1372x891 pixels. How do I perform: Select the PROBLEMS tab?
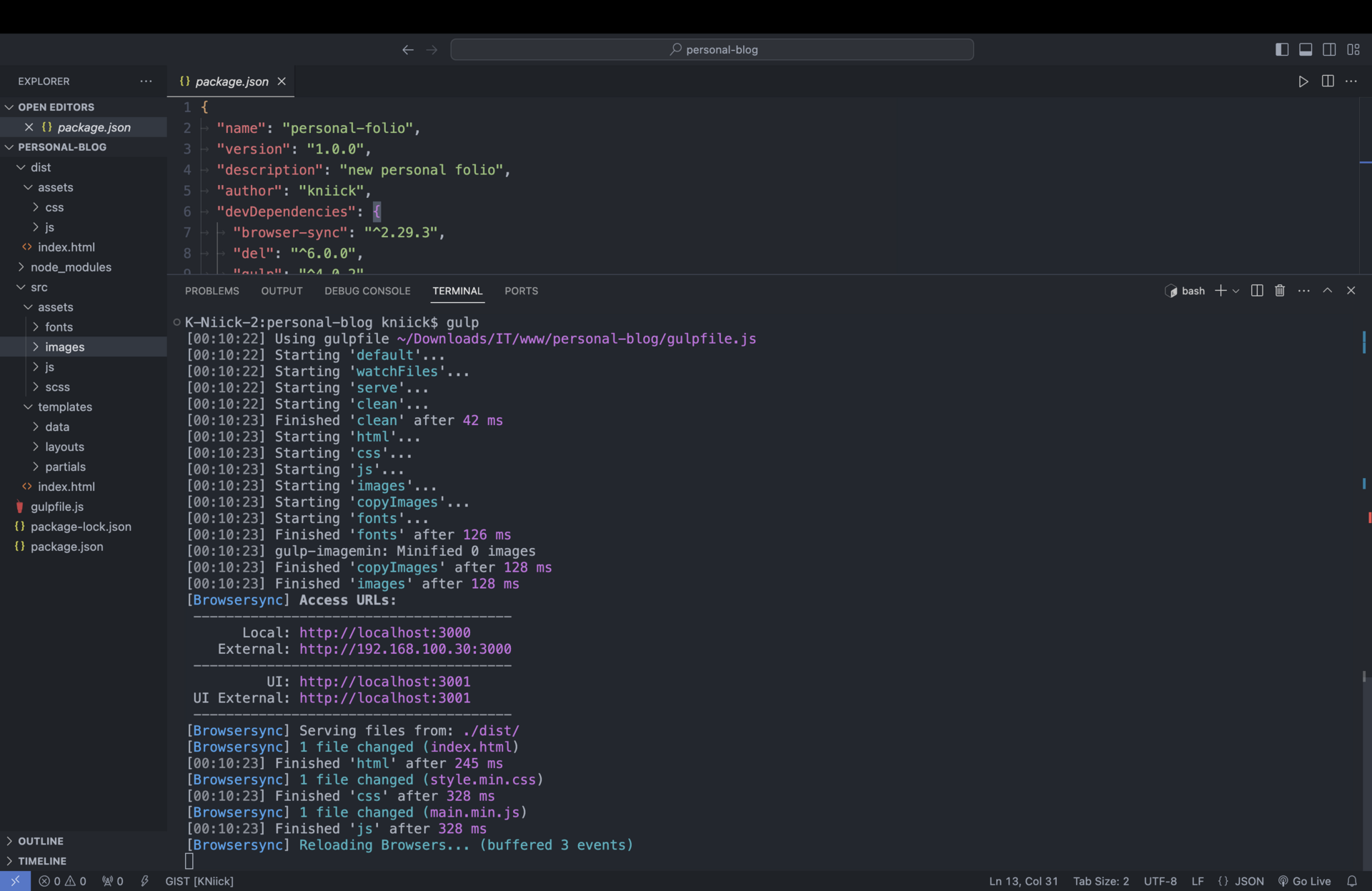tap(211, 290)
